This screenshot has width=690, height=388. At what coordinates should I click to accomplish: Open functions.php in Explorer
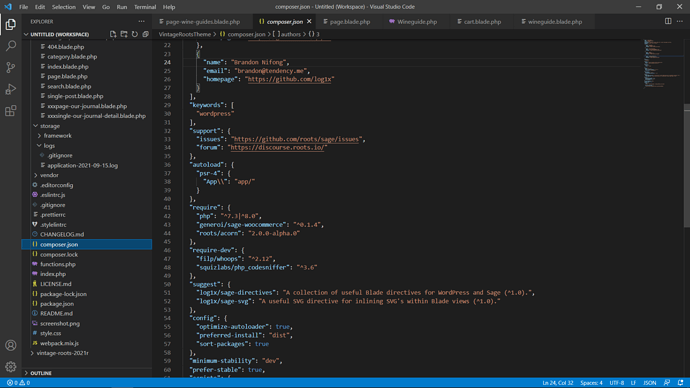tap(58, 264)
